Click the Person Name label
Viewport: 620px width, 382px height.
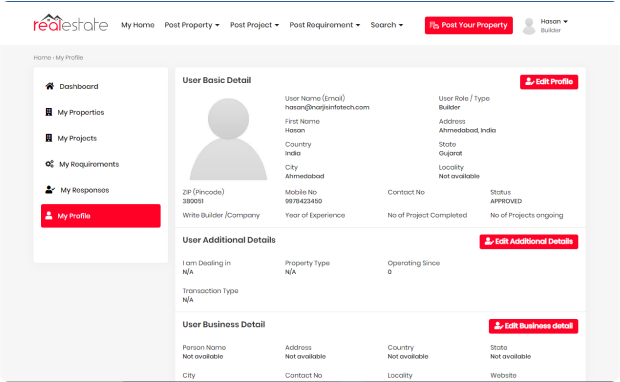(204, 348)
